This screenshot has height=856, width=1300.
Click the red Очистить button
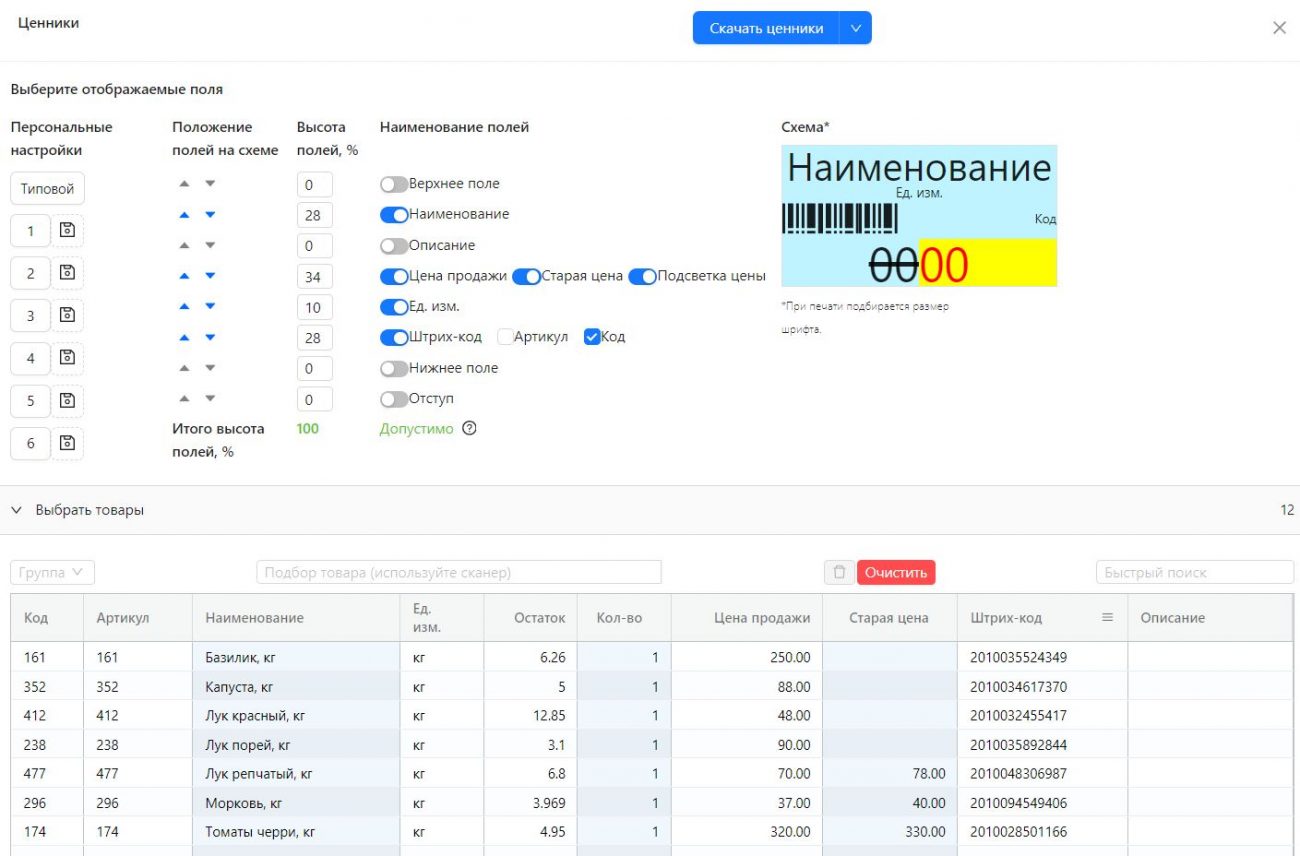pos(896,573)
